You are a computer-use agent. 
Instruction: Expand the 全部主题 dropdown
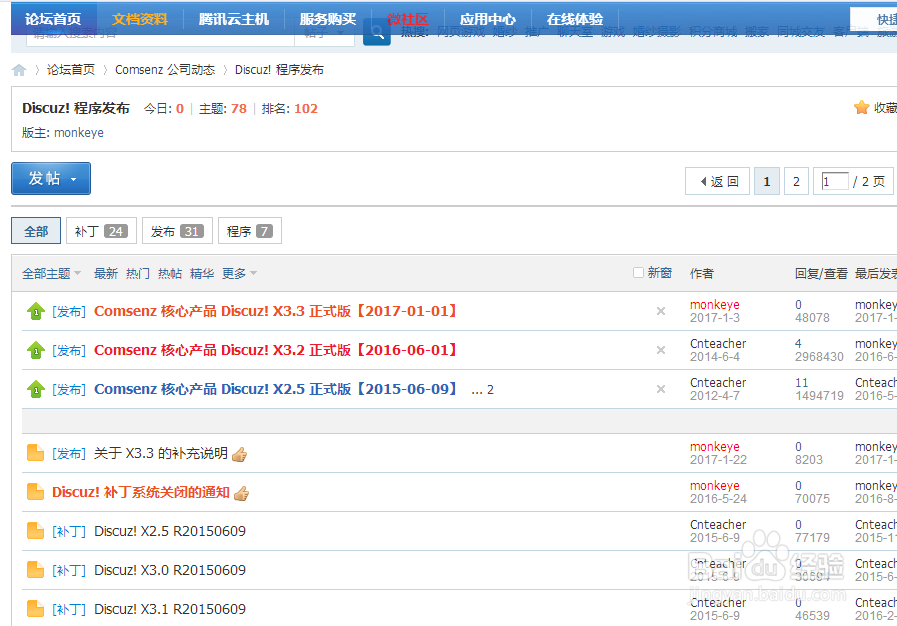pyautogui.click(x=51, y=274)
